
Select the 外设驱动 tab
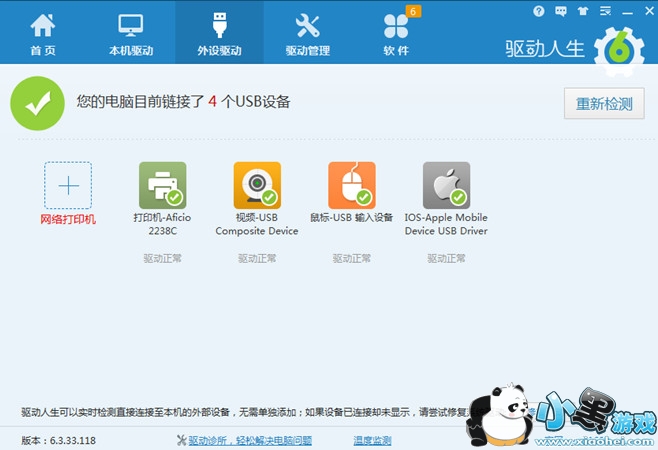219,34
